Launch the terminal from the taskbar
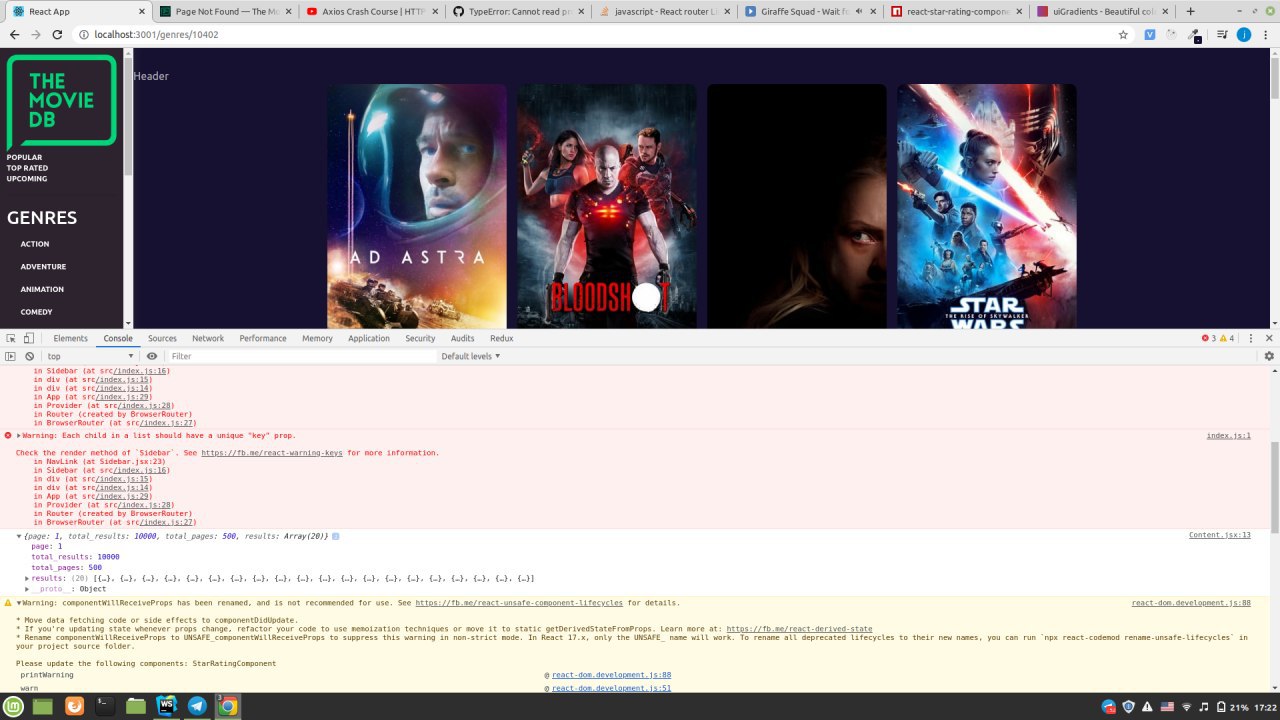Screen dimensions: 1280x720 point(104,706)
